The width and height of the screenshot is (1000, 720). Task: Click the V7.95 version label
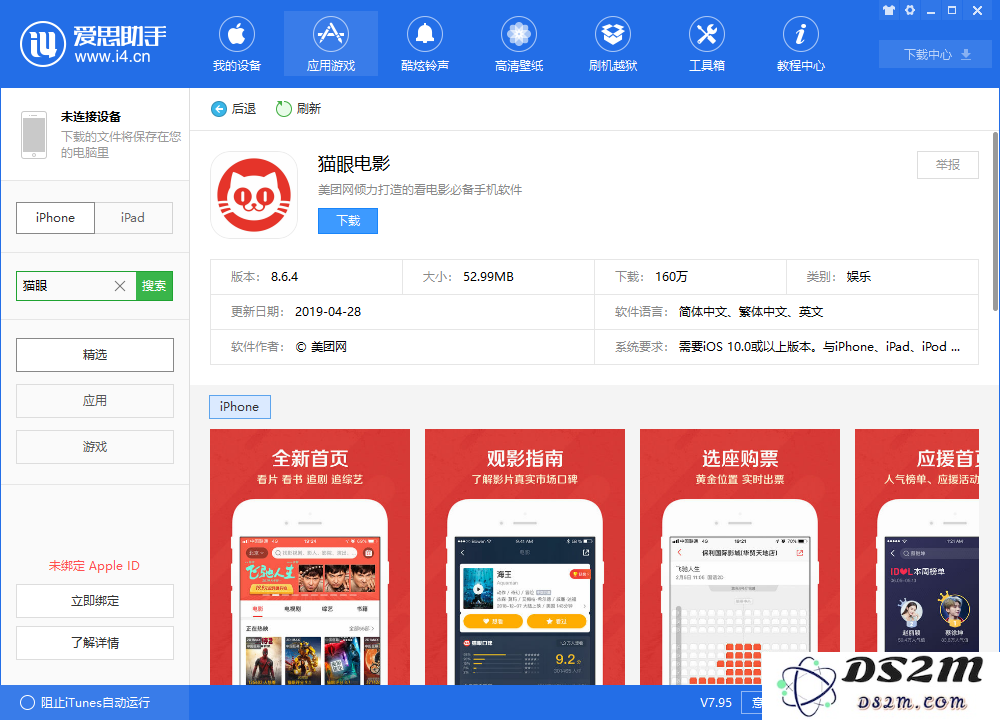coord(716,703)
